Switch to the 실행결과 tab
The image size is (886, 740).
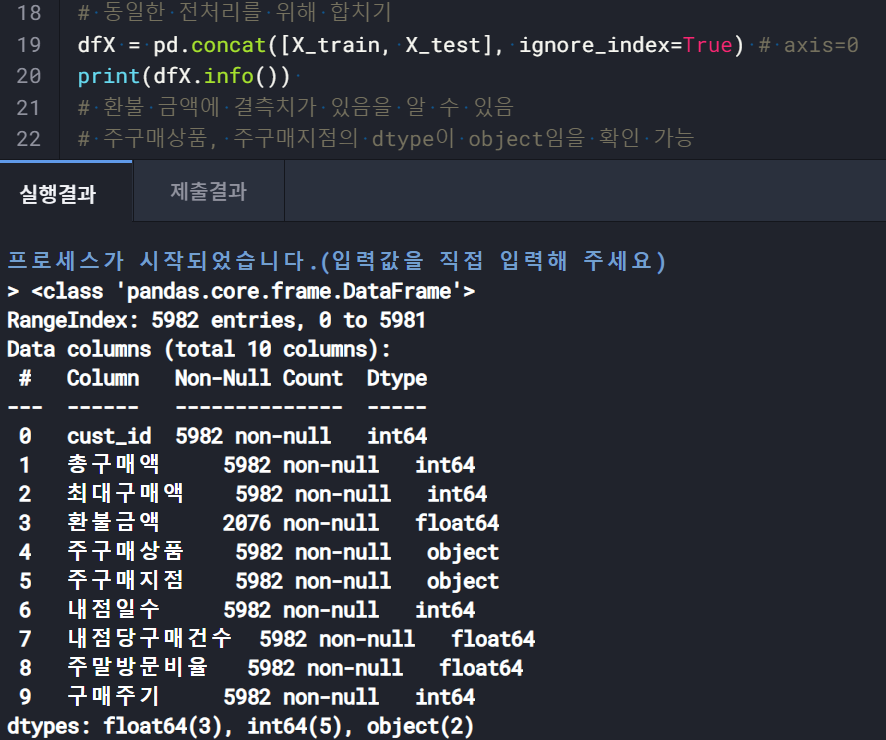coord(66,192)
